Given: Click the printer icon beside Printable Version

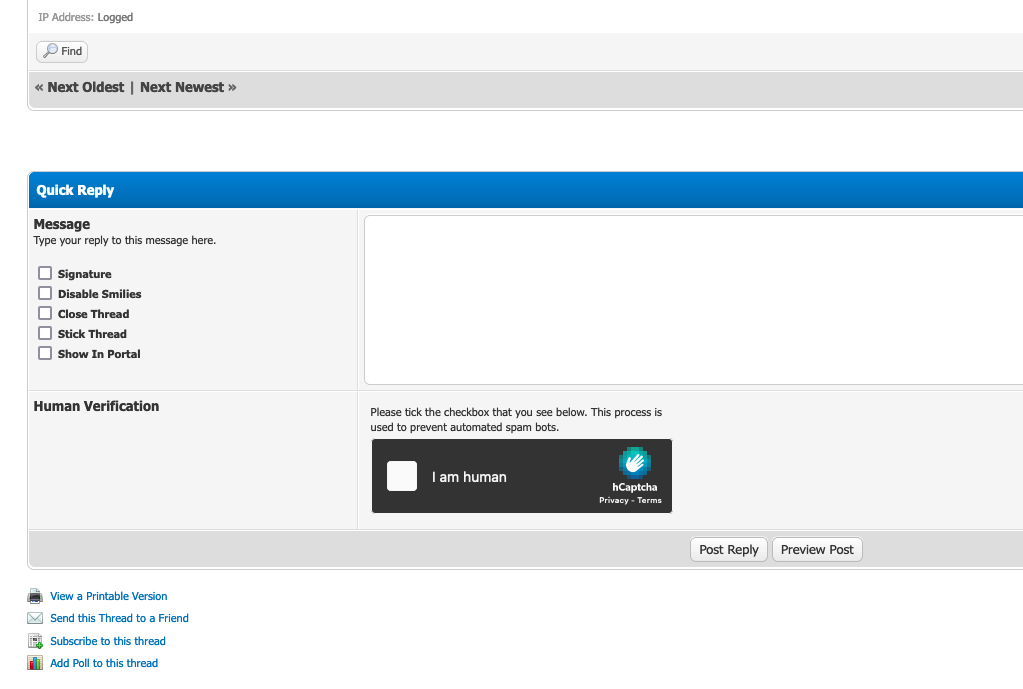Looking at the screenshot, I should pos(35,596).
